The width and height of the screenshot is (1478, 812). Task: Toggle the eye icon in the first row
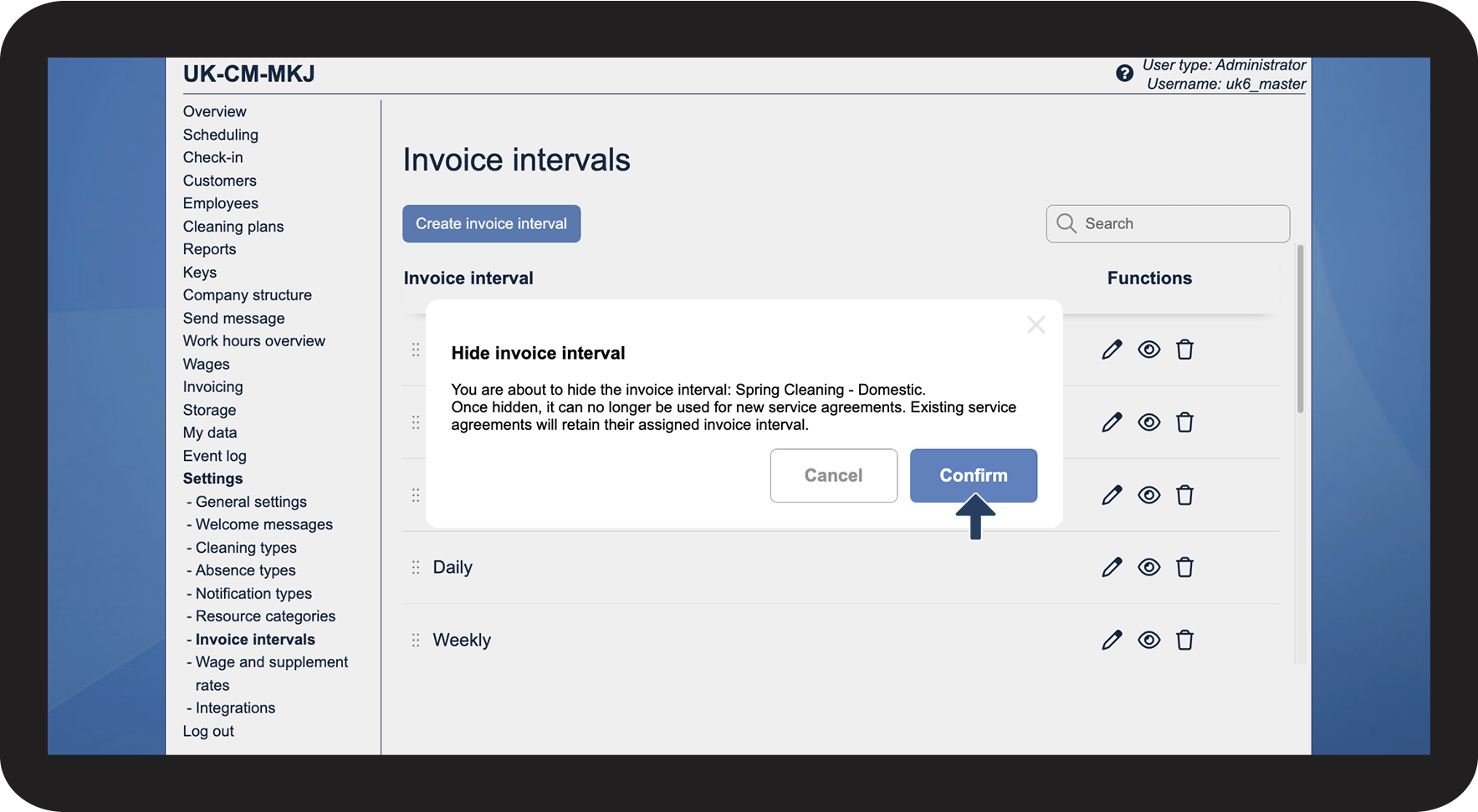pos(1148,350)
